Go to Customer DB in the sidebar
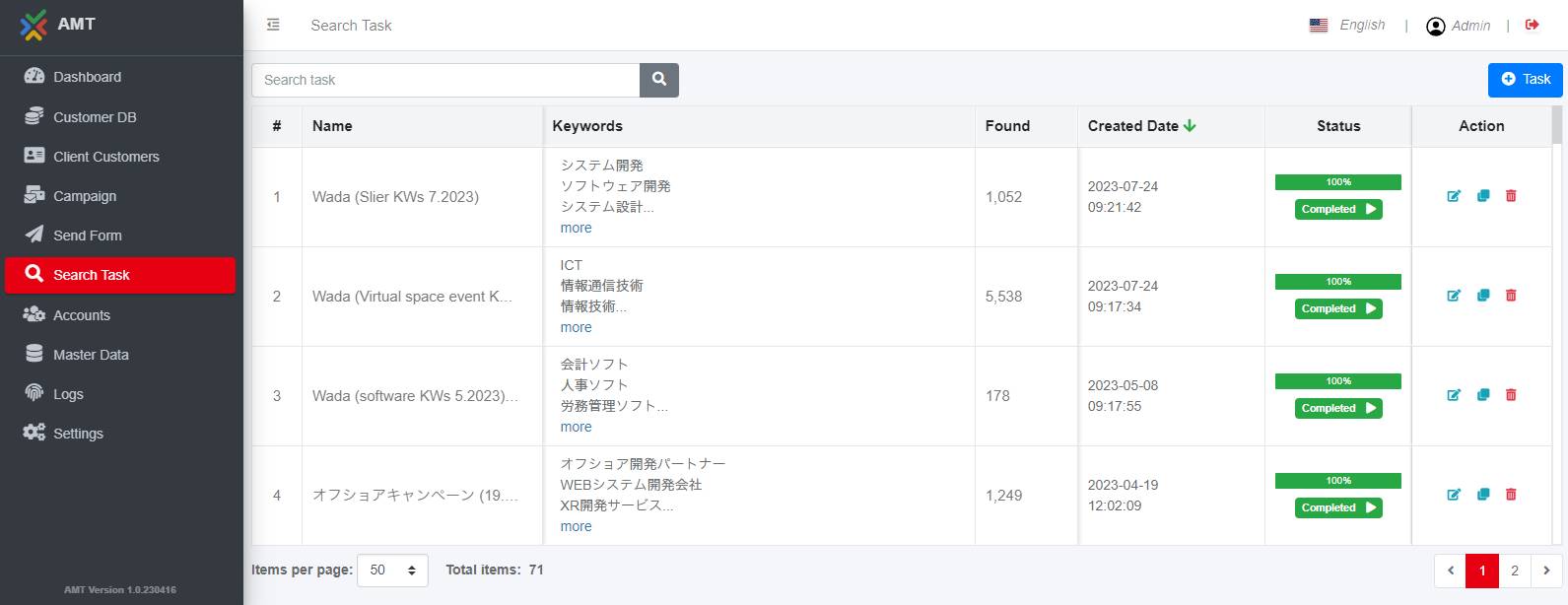The image size is (1568, 605). pos(121,116)
